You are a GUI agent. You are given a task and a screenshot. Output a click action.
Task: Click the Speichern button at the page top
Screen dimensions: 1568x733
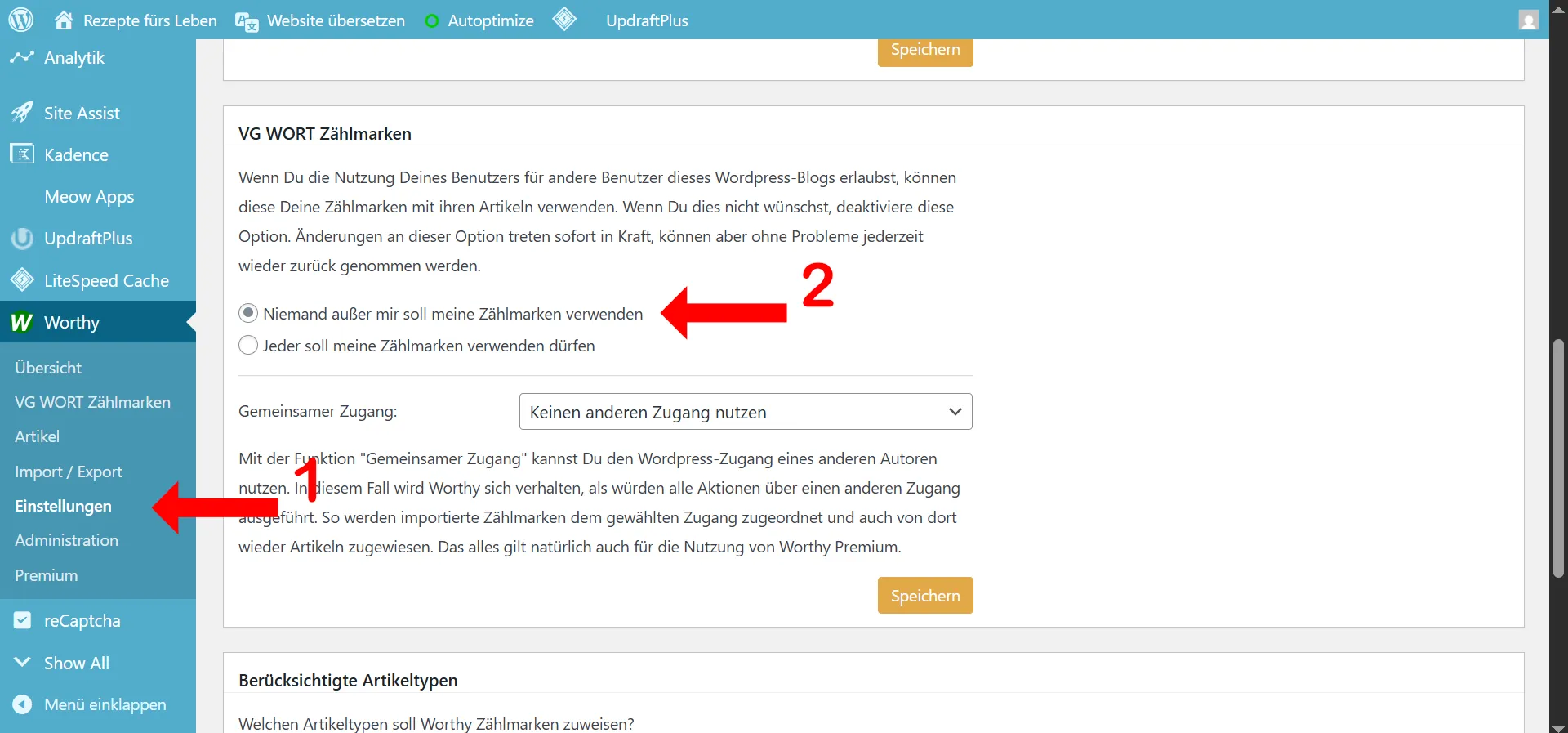pos(925,51)
